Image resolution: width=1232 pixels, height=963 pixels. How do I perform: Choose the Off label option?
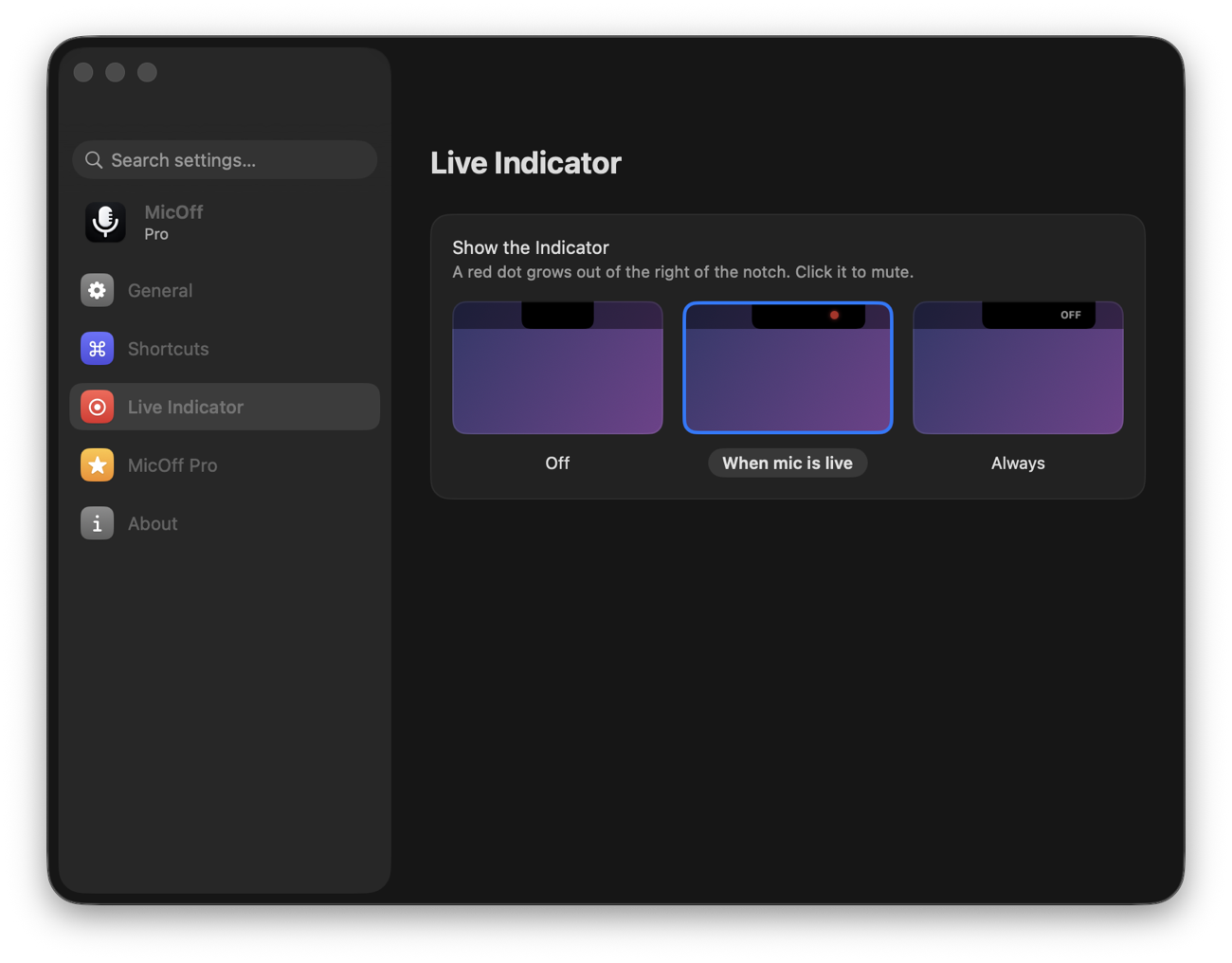tap(557, 463)
